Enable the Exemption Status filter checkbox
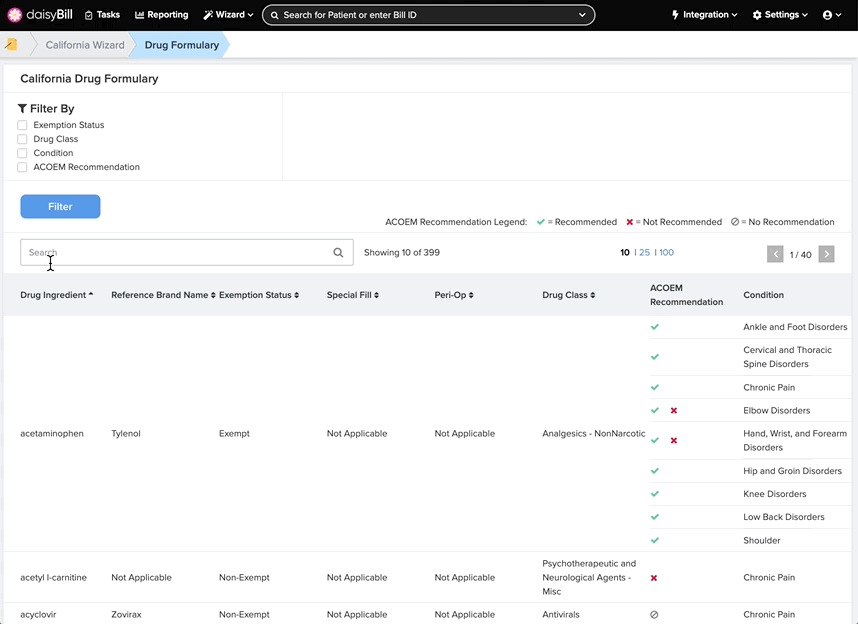Image resolution: width=858 pixels, height=624 pixels. 22,125
